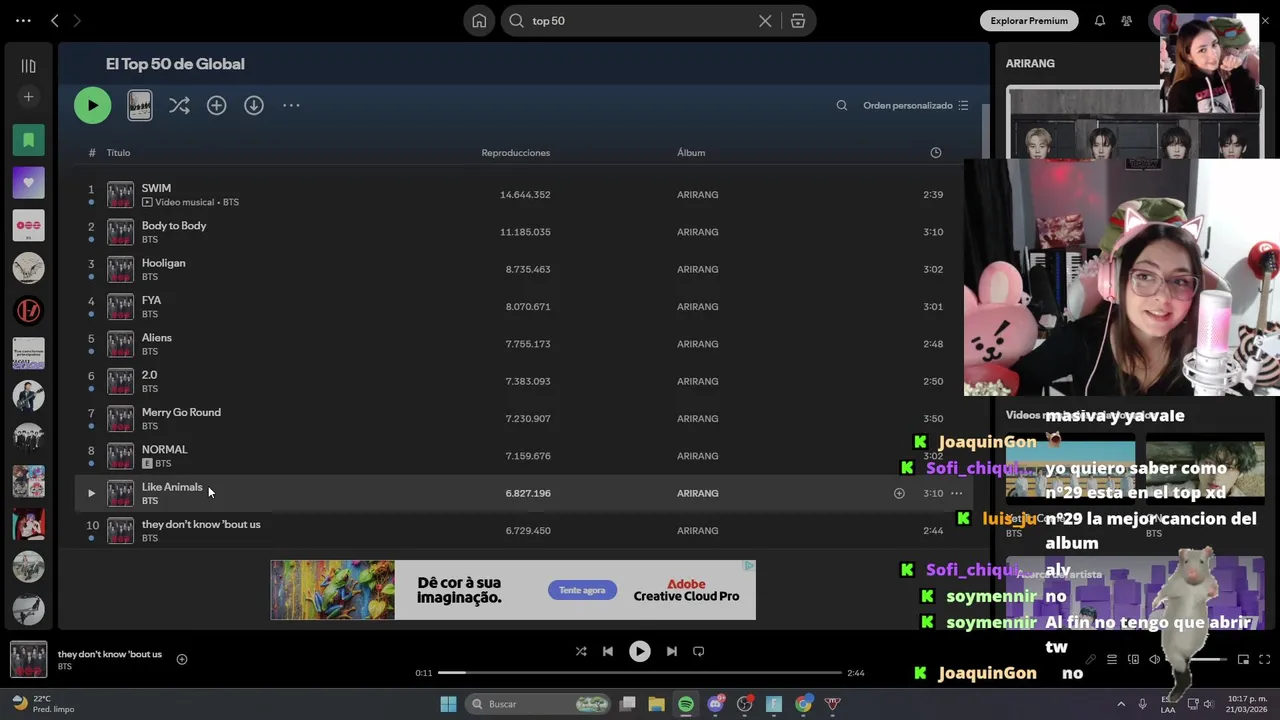The image size is (1280, 720).
Task: Open more options for Like Animals
Action: coord(957,493)
